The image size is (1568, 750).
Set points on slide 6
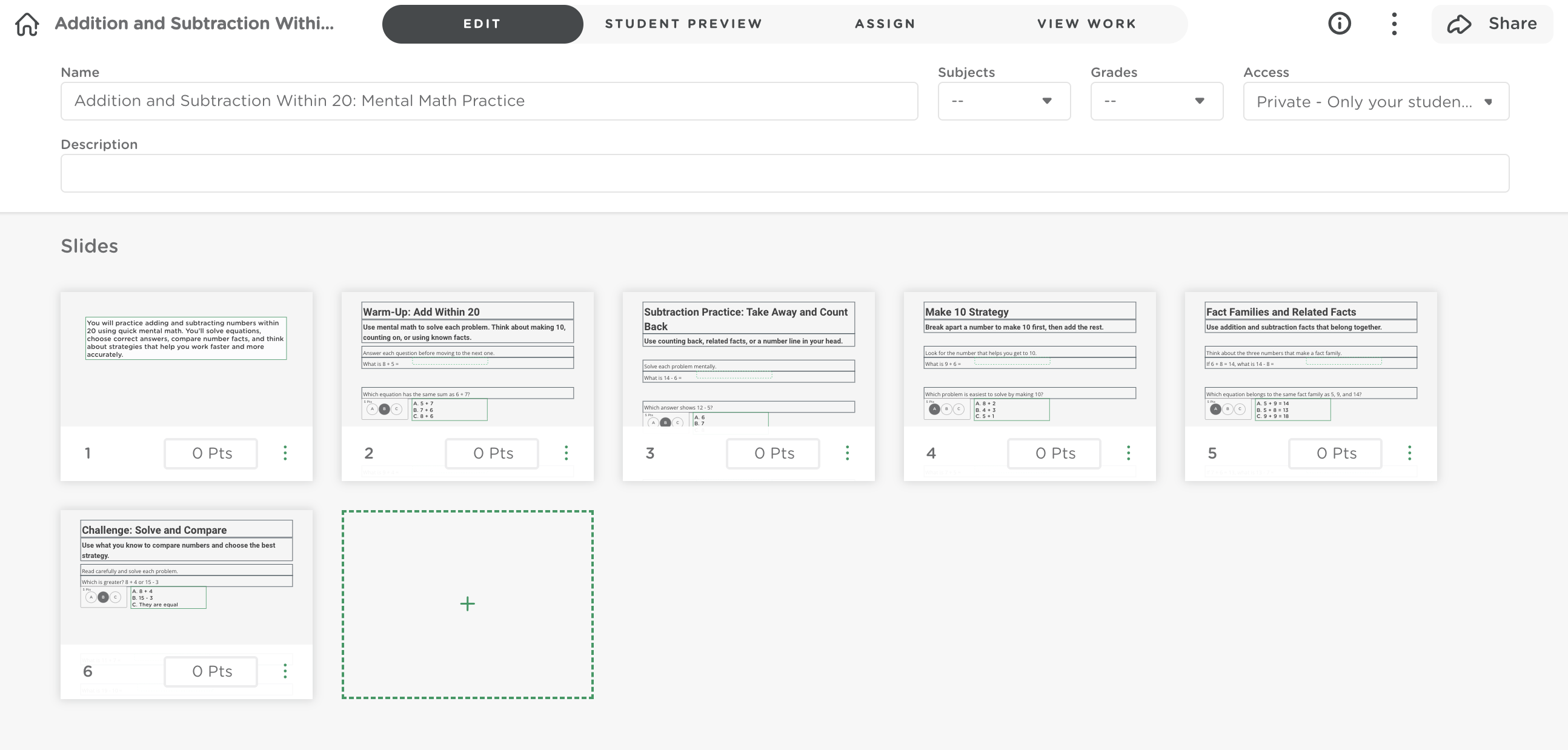click(x=211, y=671)
